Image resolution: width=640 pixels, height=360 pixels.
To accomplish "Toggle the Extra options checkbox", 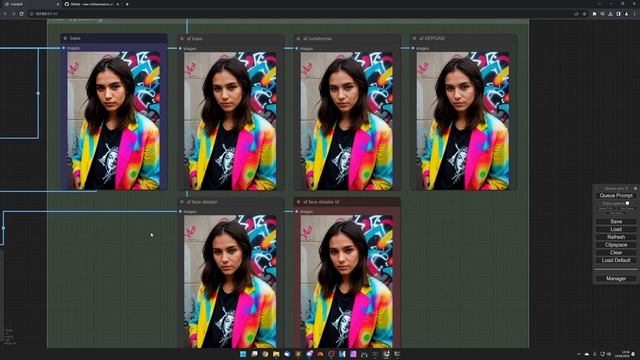I will pos(627,203).
